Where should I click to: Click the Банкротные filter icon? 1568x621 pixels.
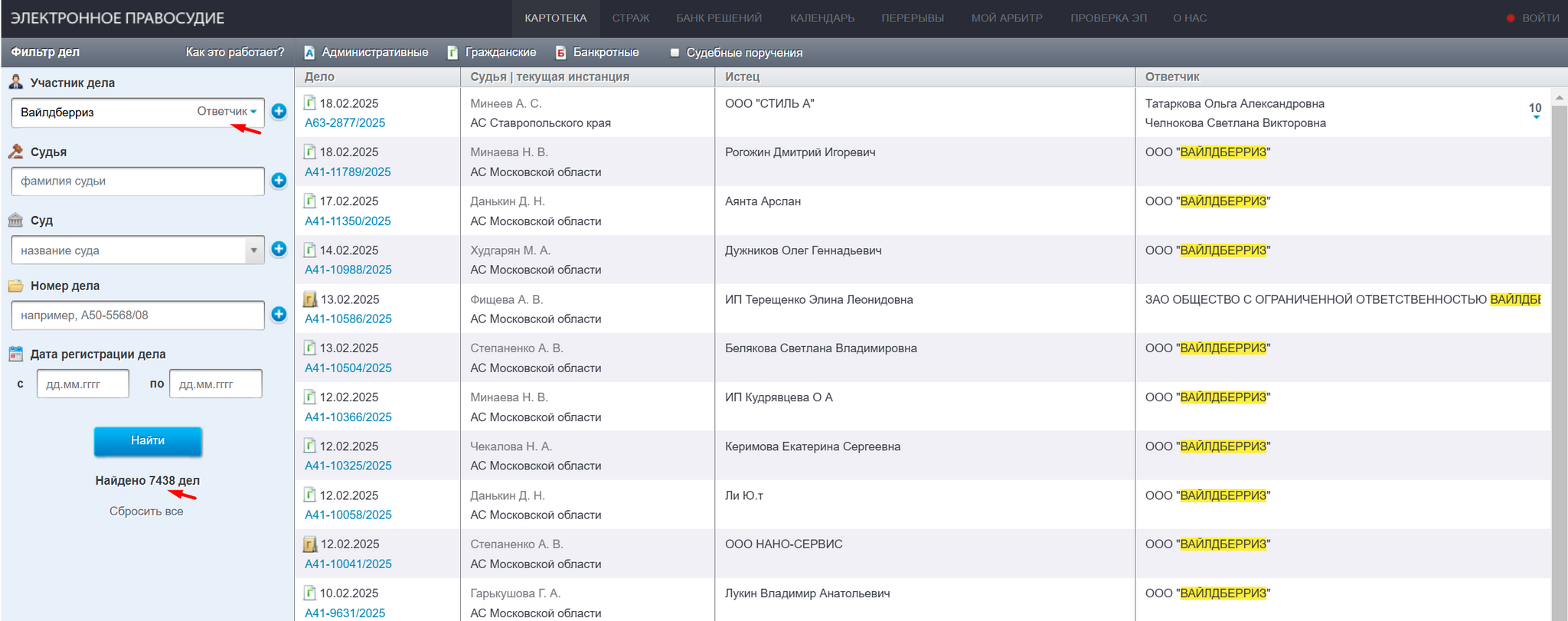click(x=560, y=52)
